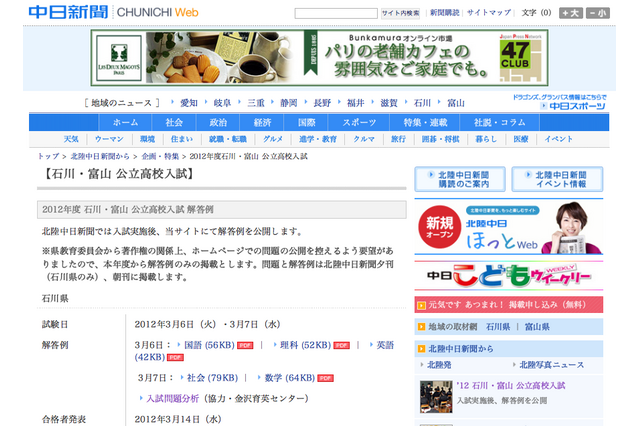640x426 pixels.
Task: Open 石川県 in 地域の取材網
Action: (498, 327)
